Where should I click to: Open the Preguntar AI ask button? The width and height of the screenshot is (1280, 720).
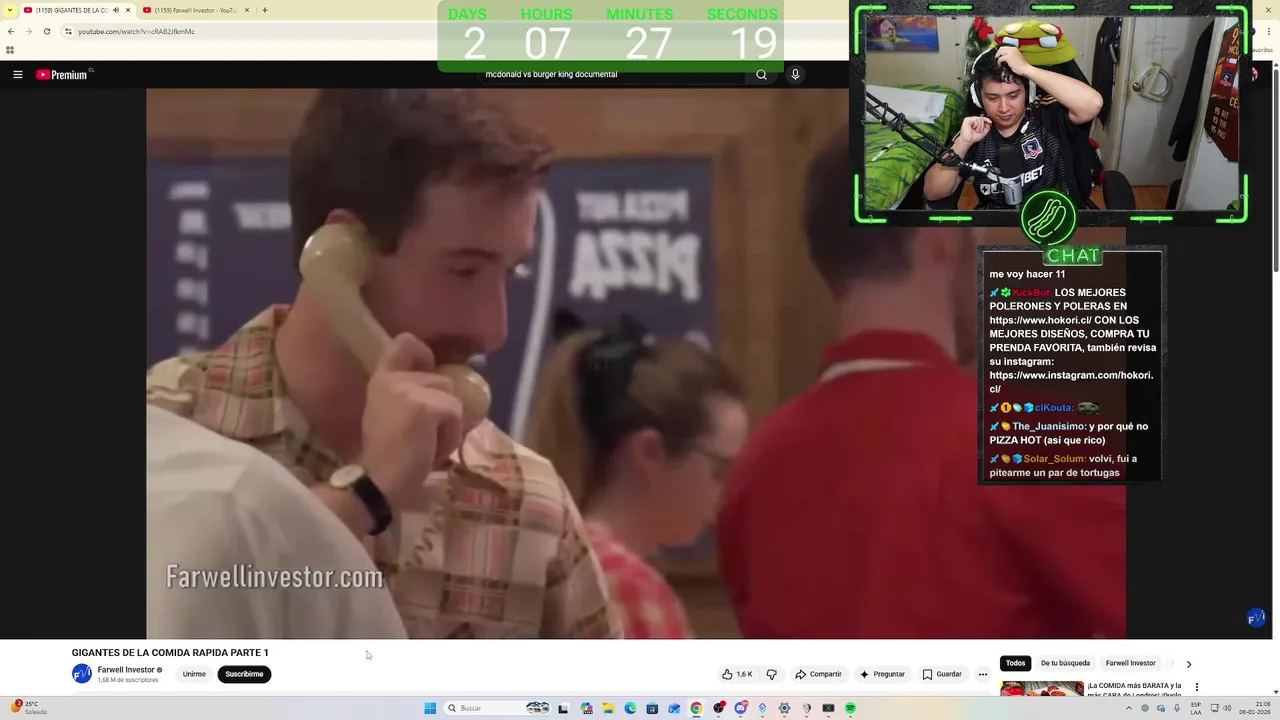(882, 674)
